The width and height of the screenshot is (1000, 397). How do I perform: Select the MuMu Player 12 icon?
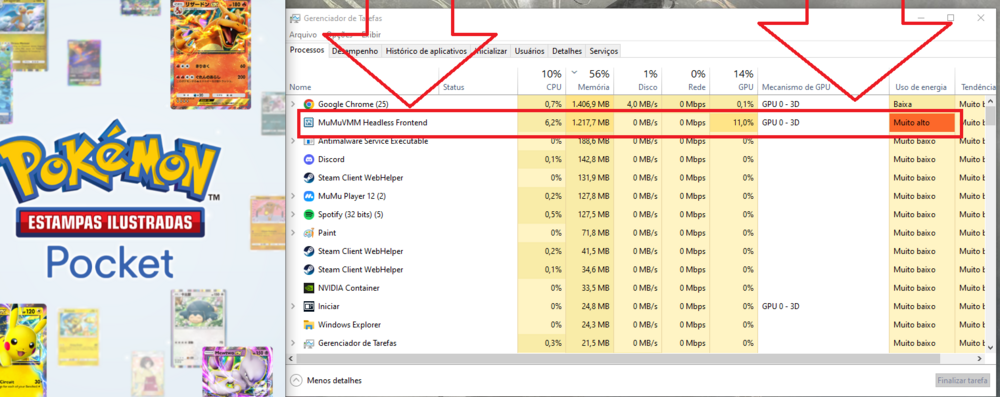(x=309, y=196)
